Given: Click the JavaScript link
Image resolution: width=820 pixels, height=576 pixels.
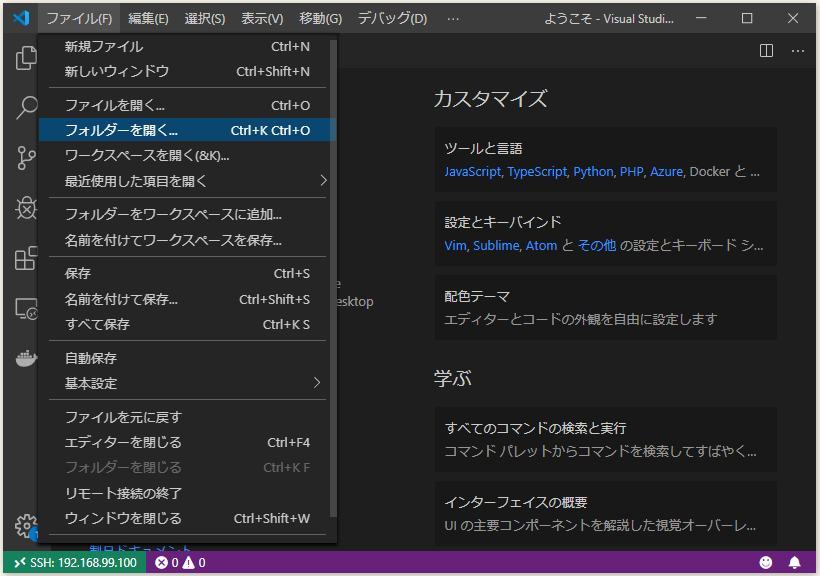Looking at the screenshot, I should coord(473,172).
